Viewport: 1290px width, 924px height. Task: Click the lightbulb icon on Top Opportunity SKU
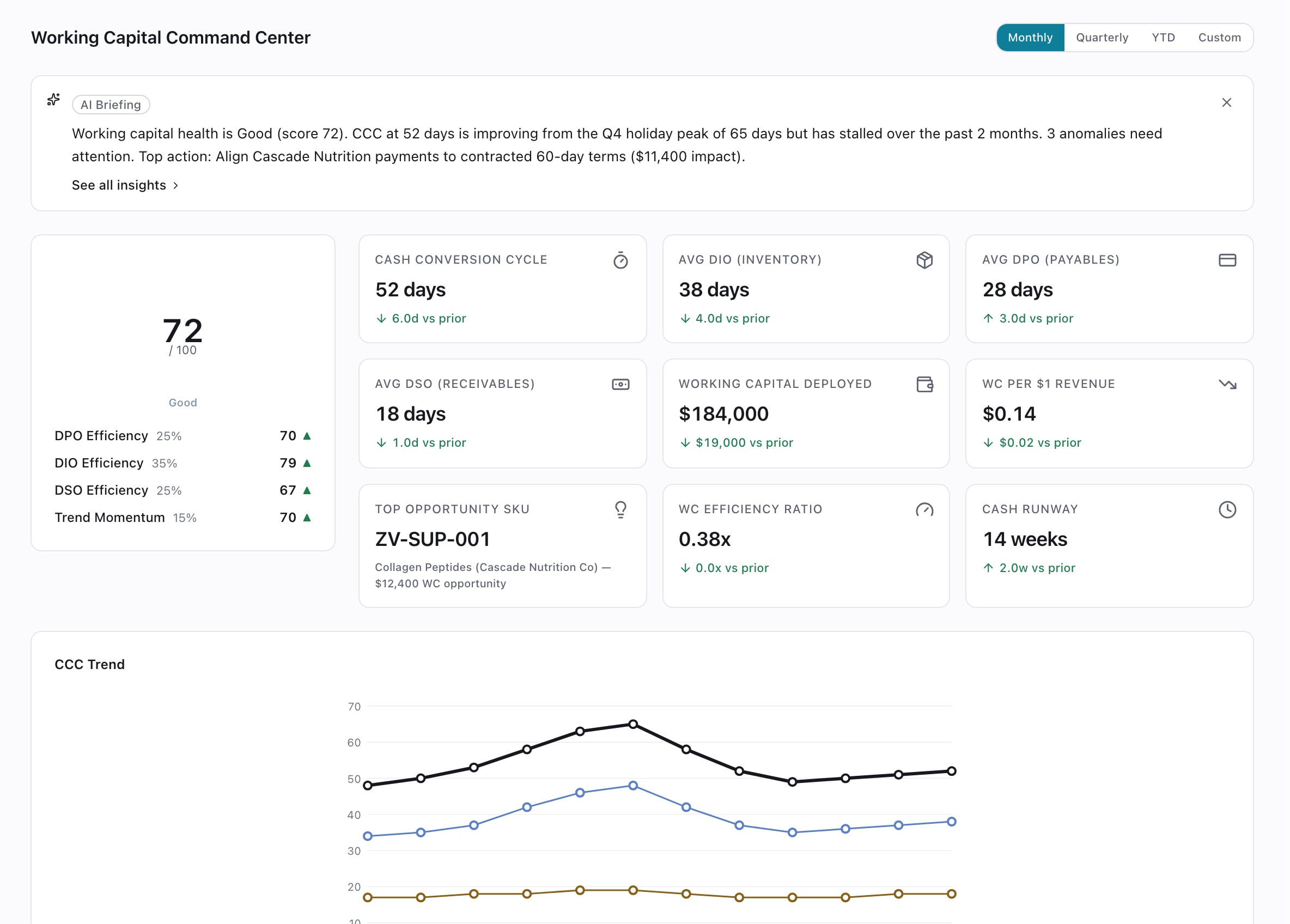(620, 510)
